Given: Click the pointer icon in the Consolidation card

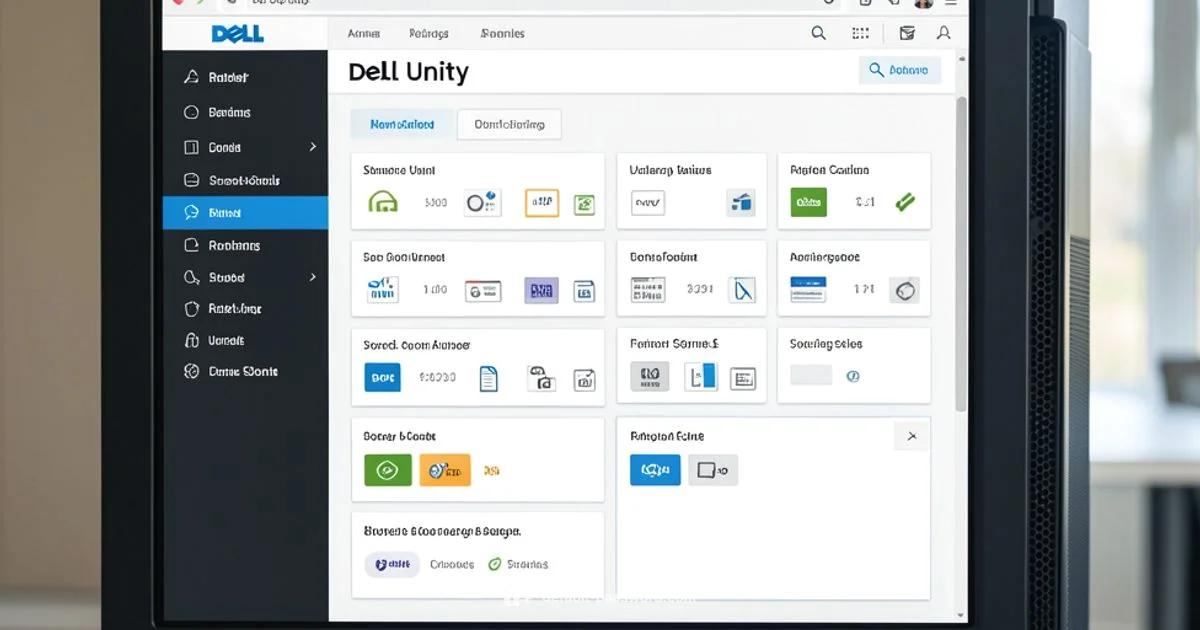Looking at the screenshot, I should point(740,290).
